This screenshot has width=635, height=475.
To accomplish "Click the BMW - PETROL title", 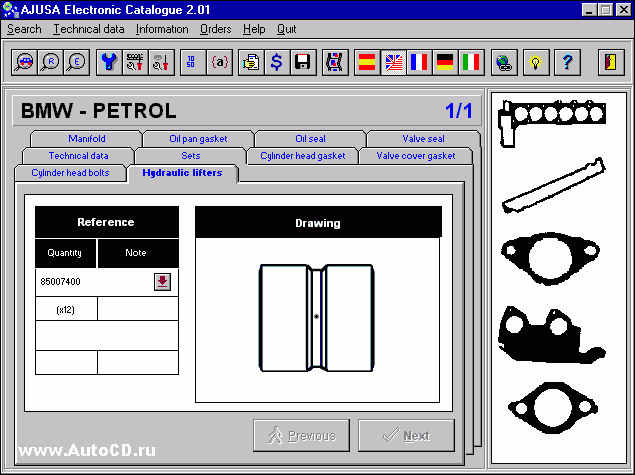I will click(98, 111).
